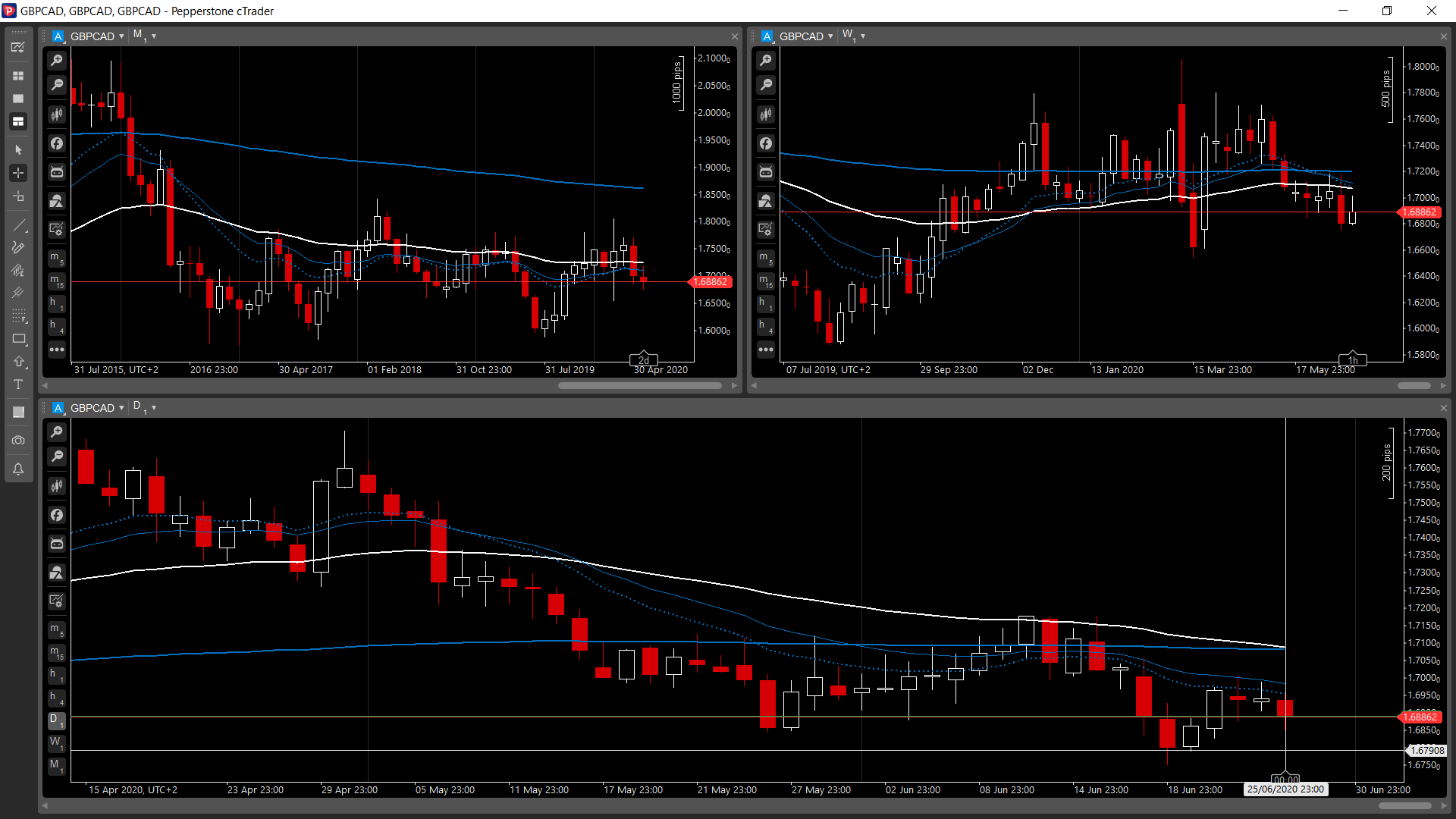Open the face icon on monthly chart
Viewport: 1456px width, 819px height.
tap(57, 143)
